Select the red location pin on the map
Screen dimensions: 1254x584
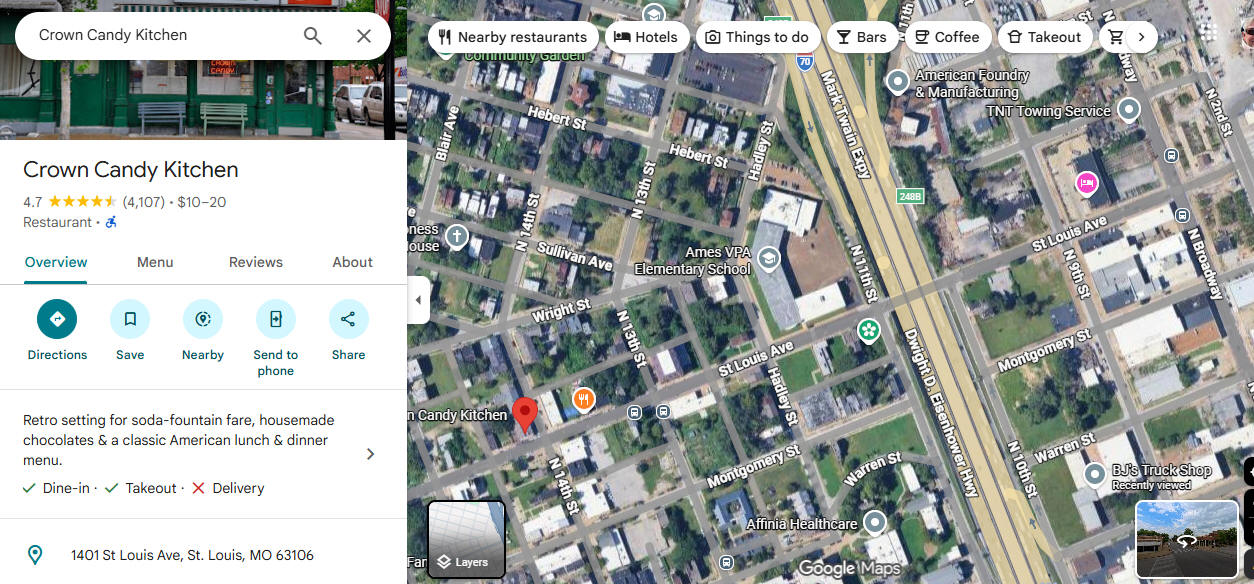pyautogui.click(x=525, y=414)
